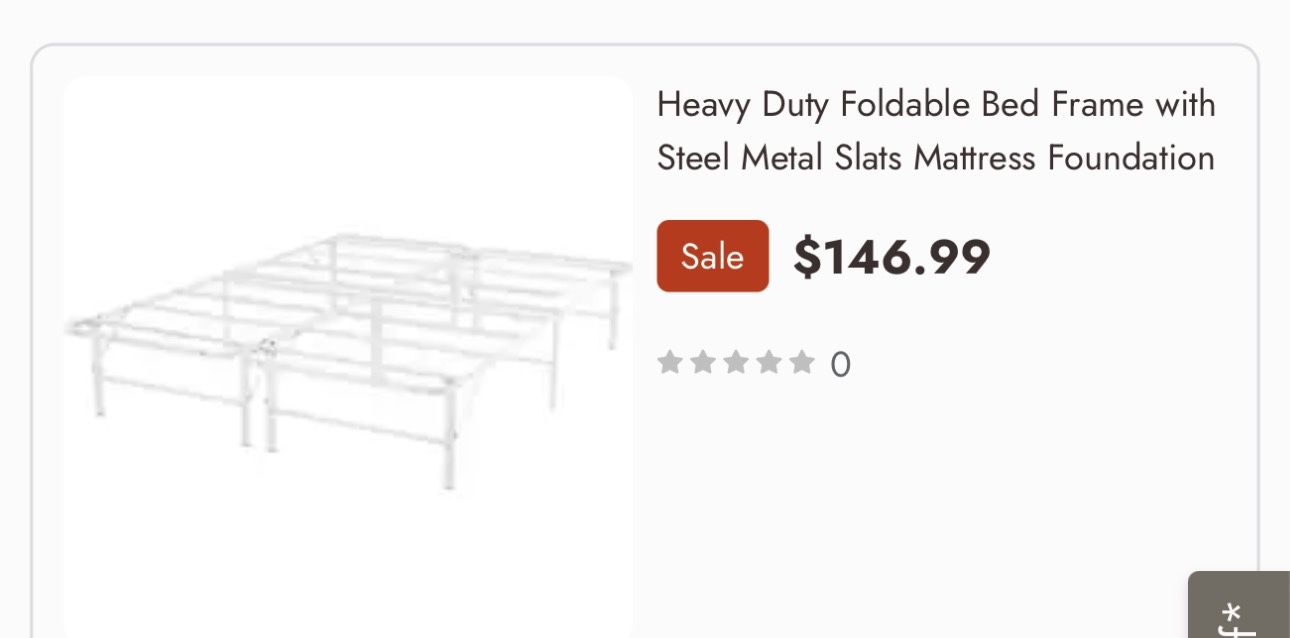This screenshot has width=1290, height=638.
Task: Click the red Sale badge
Action: (x=712, y=256)
